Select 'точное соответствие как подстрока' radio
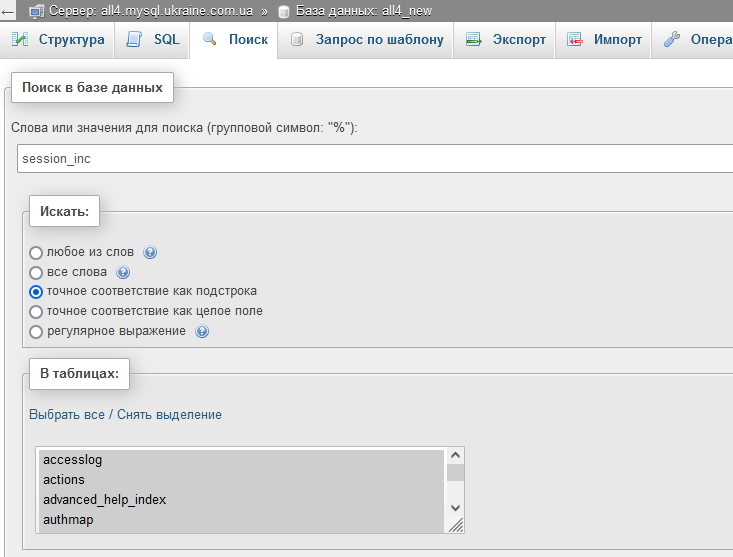The image size is (733, 557). coord(36,292)
